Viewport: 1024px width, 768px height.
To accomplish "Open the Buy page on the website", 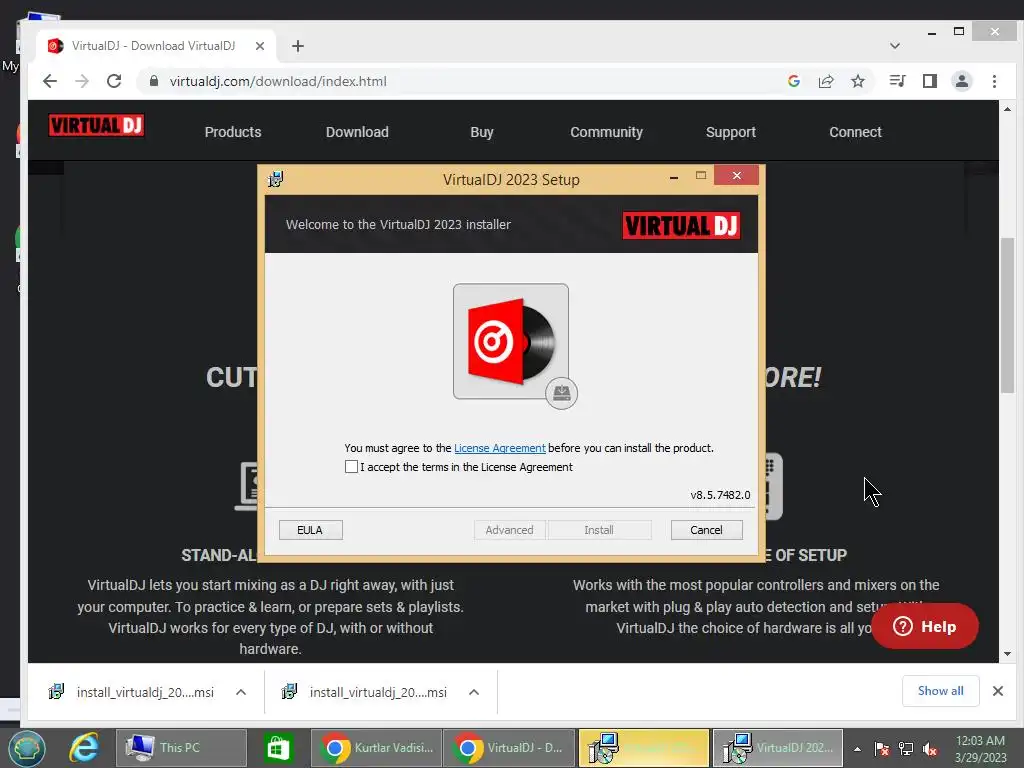I will 482,132.
